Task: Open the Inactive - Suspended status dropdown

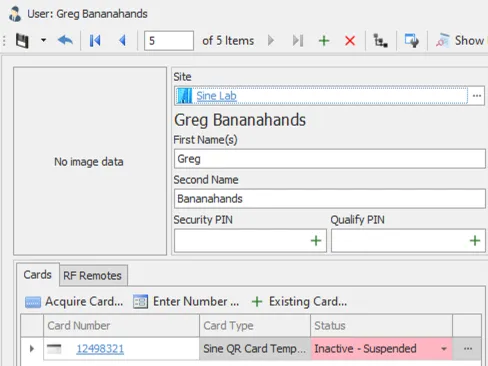Action: point(444,349)
